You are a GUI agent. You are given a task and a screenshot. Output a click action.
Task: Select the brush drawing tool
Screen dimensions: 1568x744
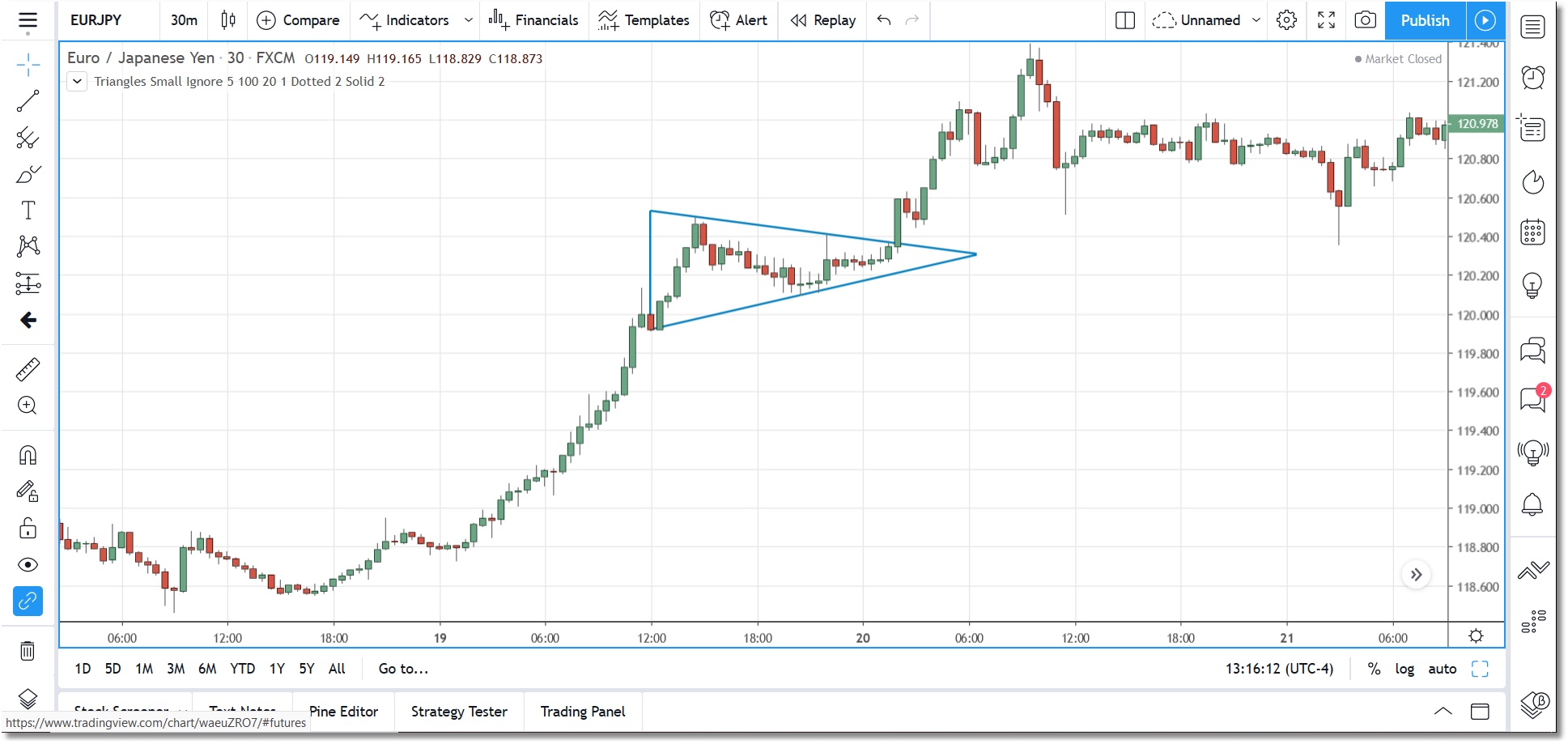(x=28, y=174)
